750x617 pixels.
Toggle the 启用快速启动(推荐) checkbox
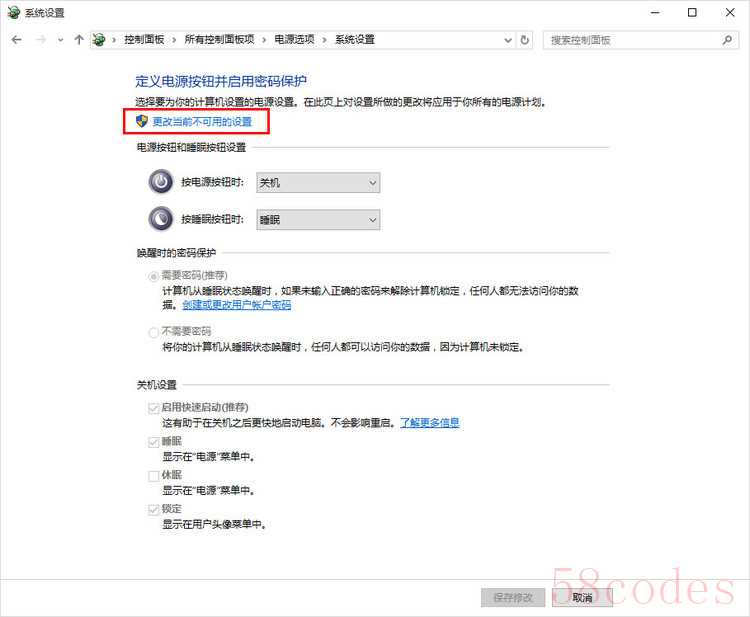(x=154, y=408)
